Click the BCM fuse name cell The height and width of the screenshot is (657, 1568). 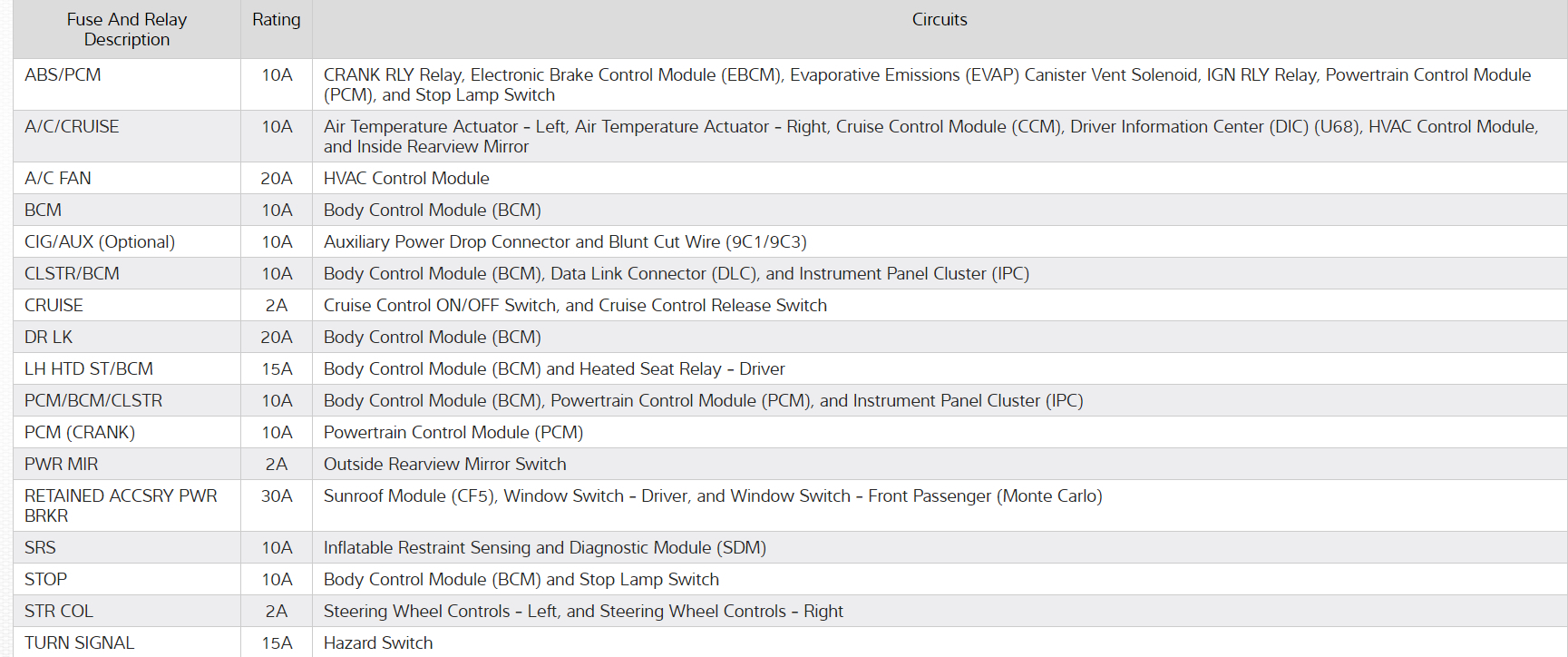click(x=44, y=211)
